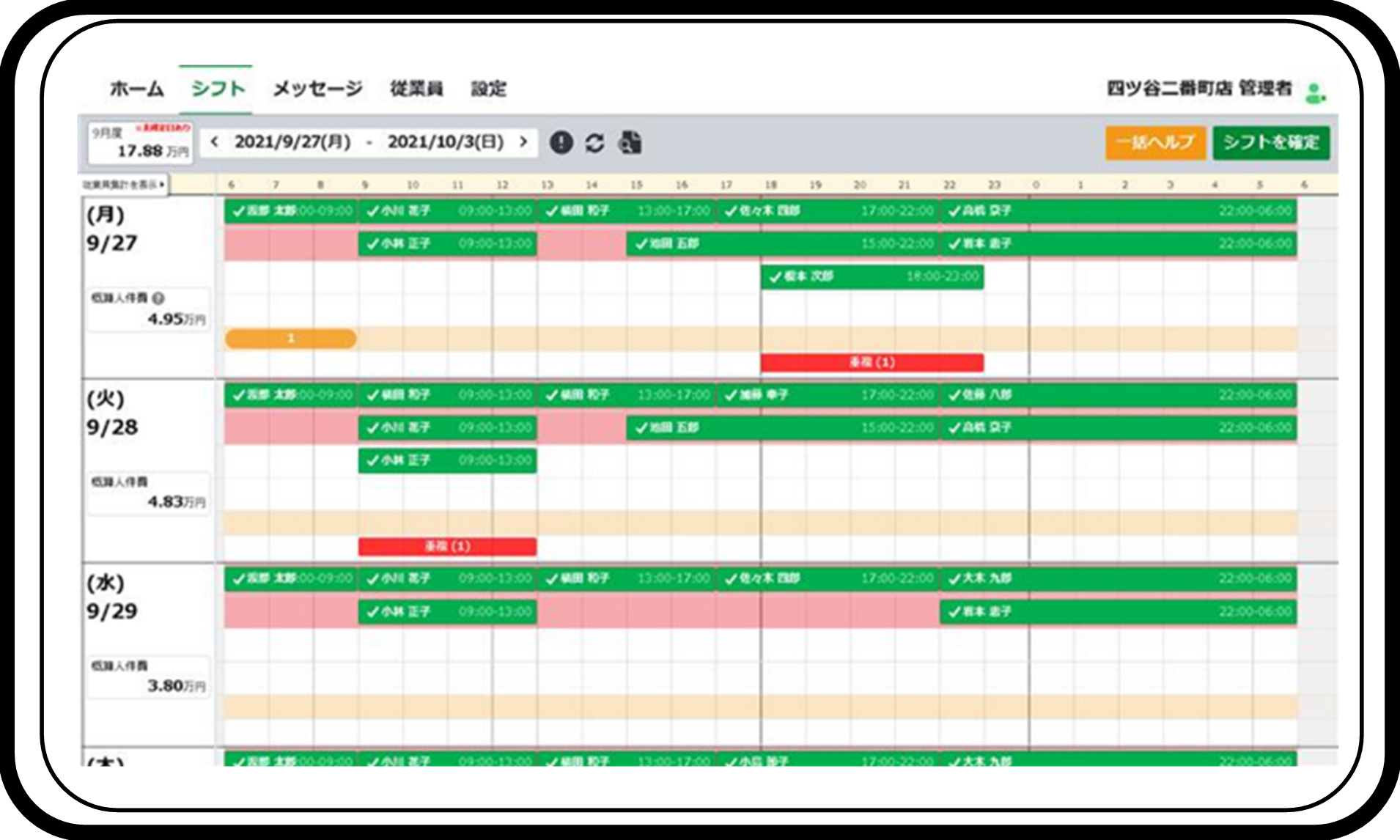Open the 9月度 17.88万円 monthly cost box
The width and height of the screenshot is (1400, 840).
tap(141, 142)
